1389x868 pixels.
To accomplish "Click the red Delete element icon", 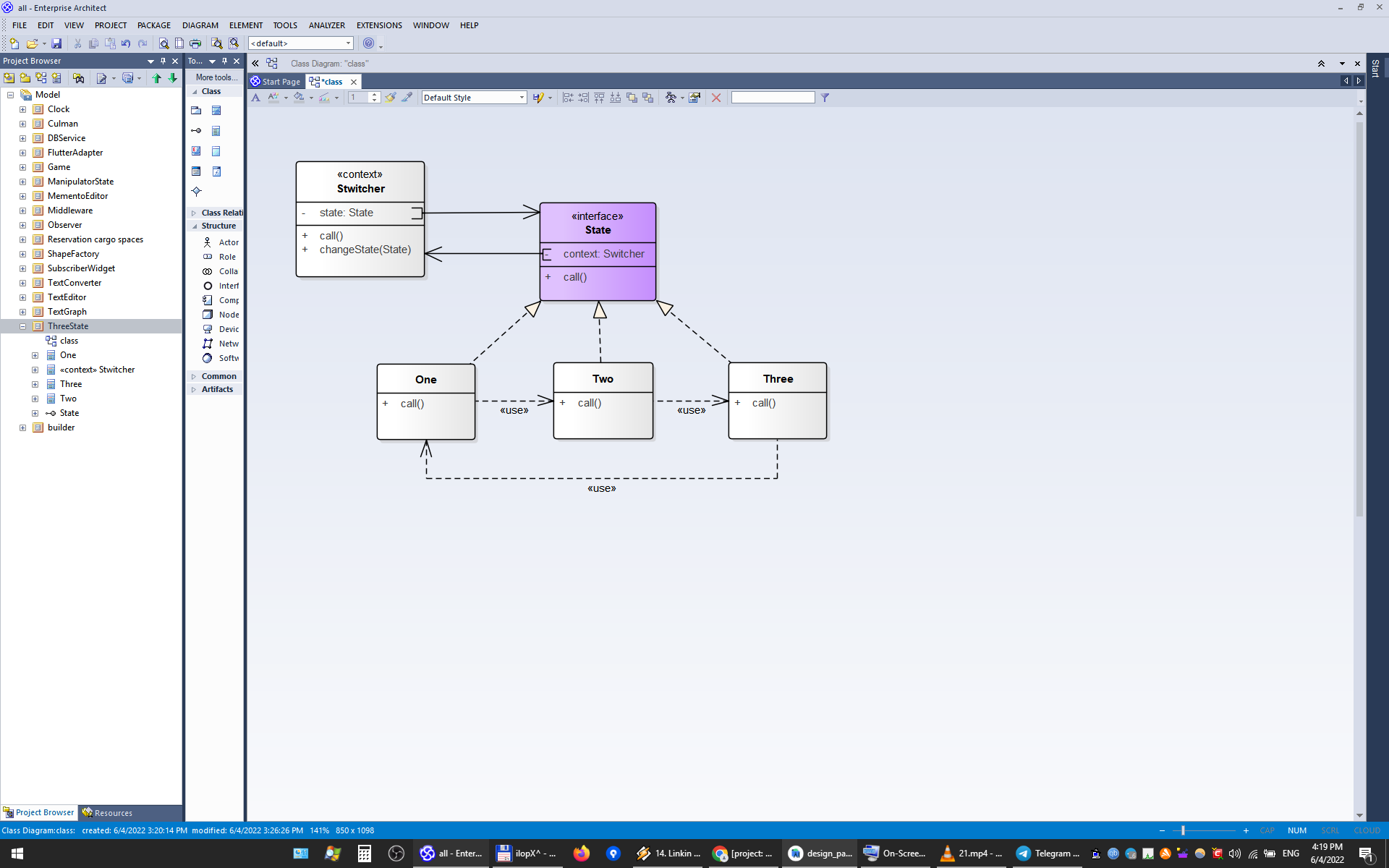I will 716,98.
